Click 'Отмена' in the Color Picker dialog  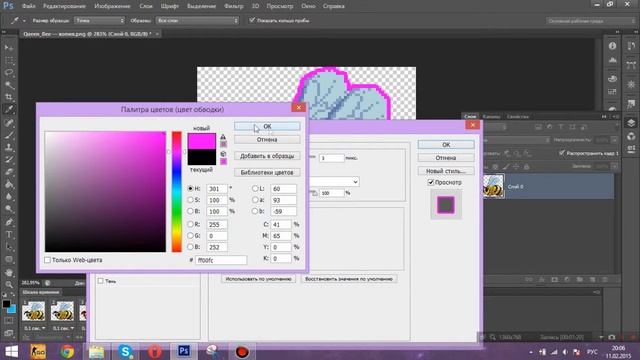tap(267, 140)
